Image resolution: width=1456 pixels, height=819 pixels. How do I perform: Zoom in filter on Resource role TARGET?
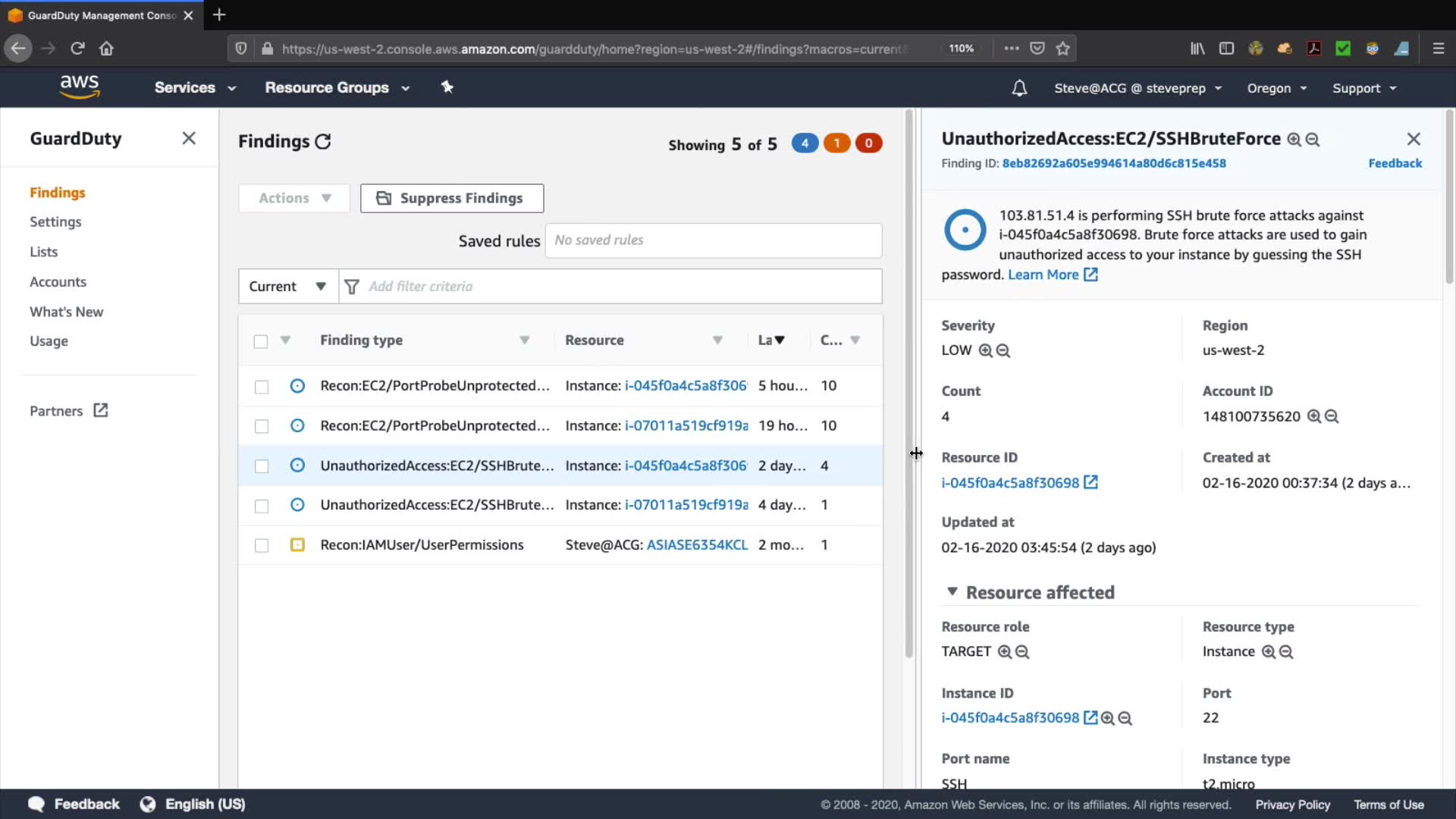(1004, 651)
